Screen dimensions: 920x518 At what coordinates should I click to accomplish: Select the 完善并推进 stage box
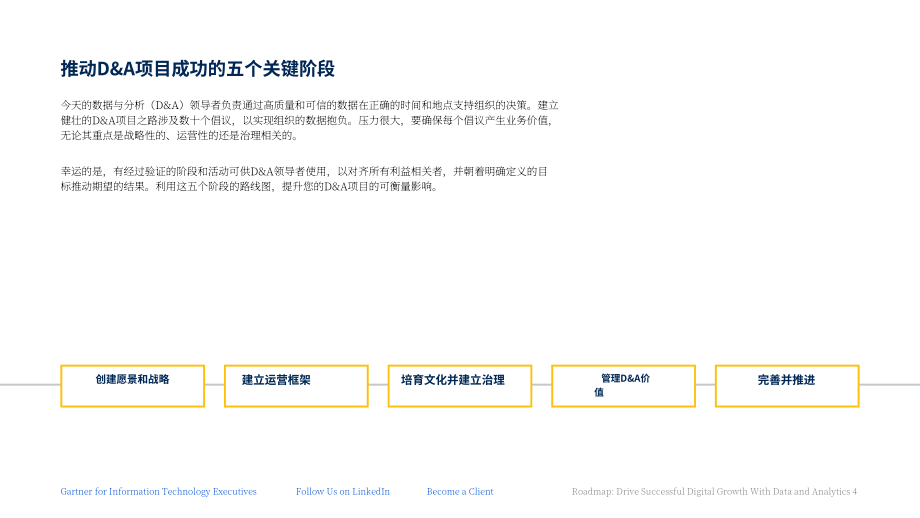point(787,386)
